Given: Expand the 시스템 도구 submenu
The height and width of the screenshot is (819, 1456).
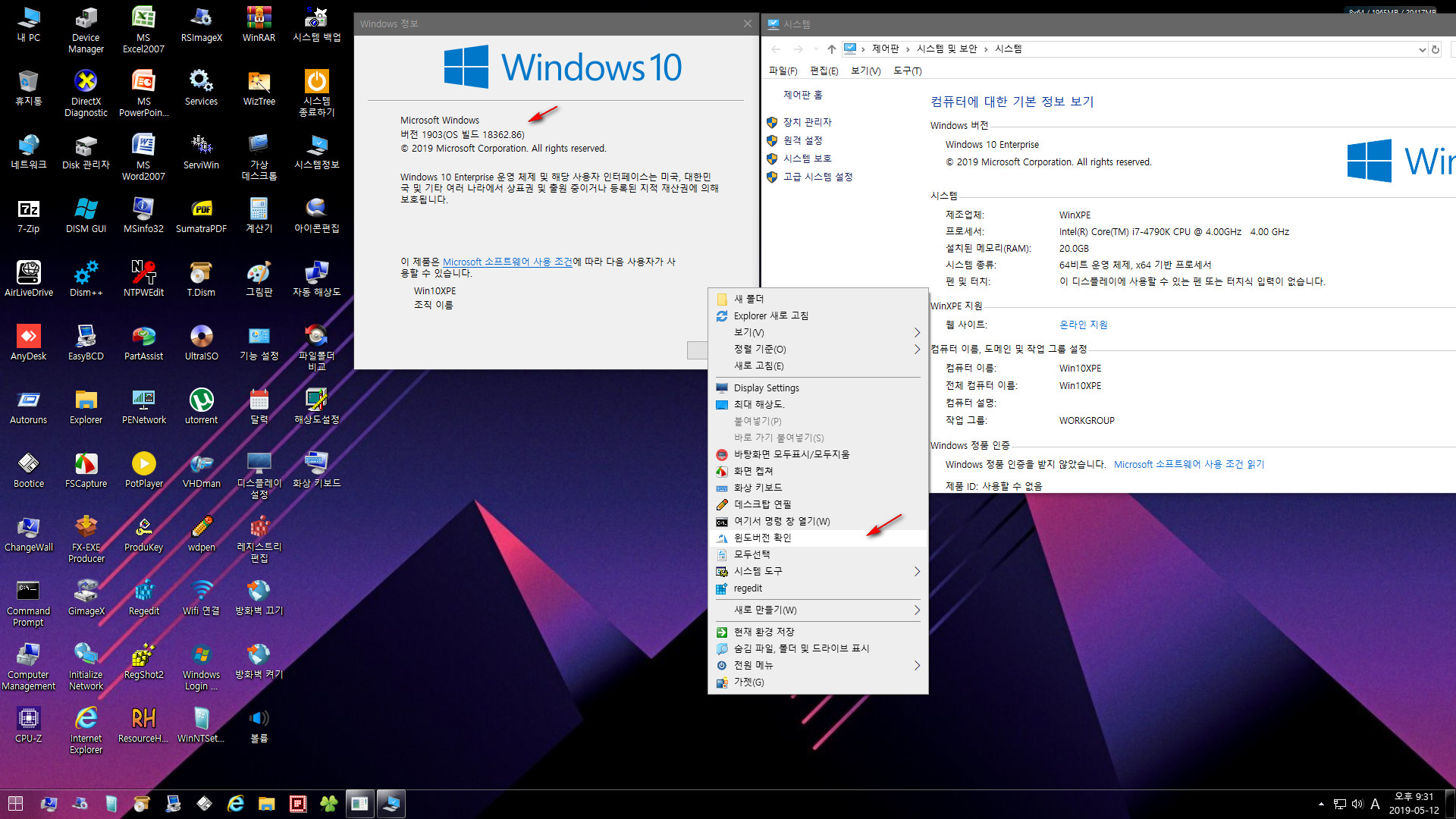Looking at the screenshot, I should (818, 571).
